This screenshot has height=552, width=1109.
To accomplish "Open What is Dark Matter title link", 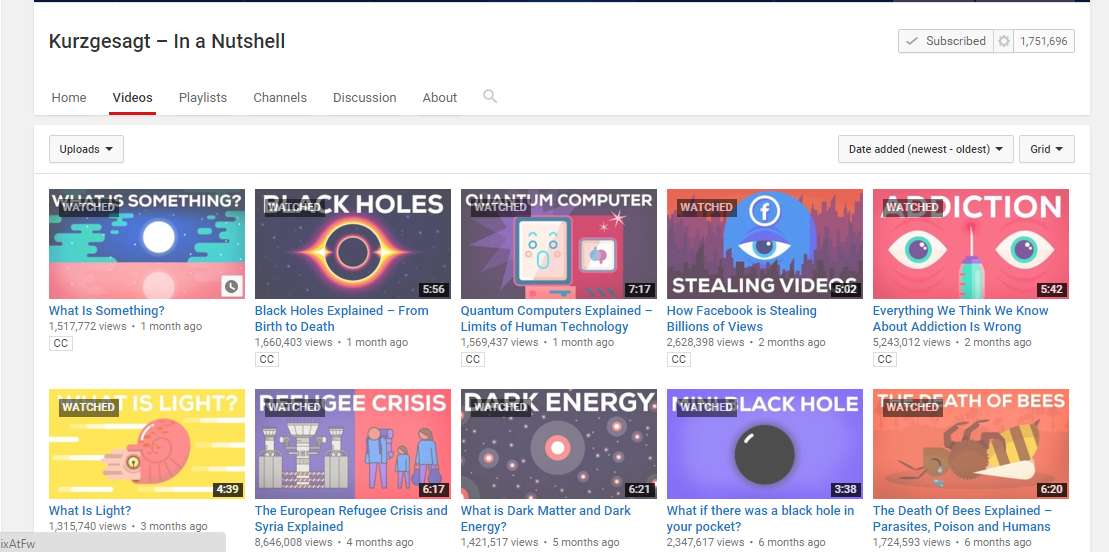I will (x=546, y=518).
